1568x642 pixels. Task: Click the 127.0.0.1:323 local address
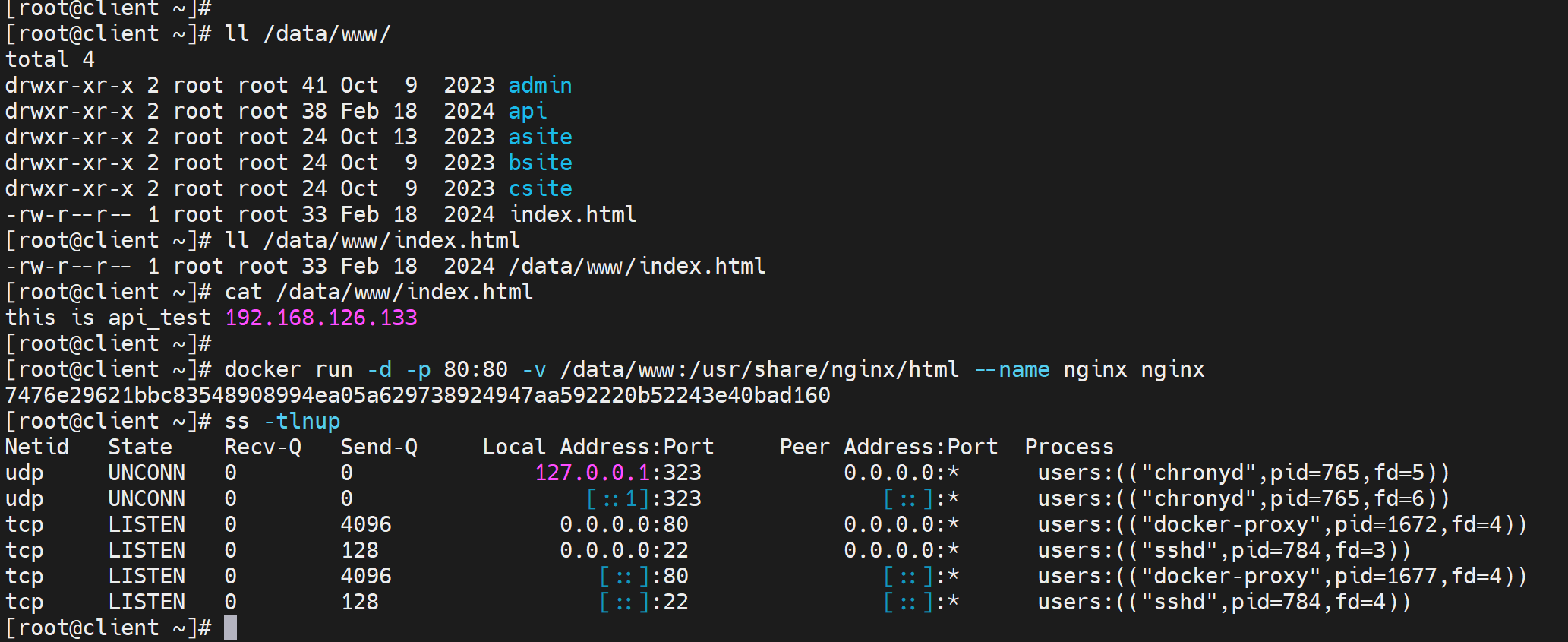pyautogui.click(x=618, y=473)
